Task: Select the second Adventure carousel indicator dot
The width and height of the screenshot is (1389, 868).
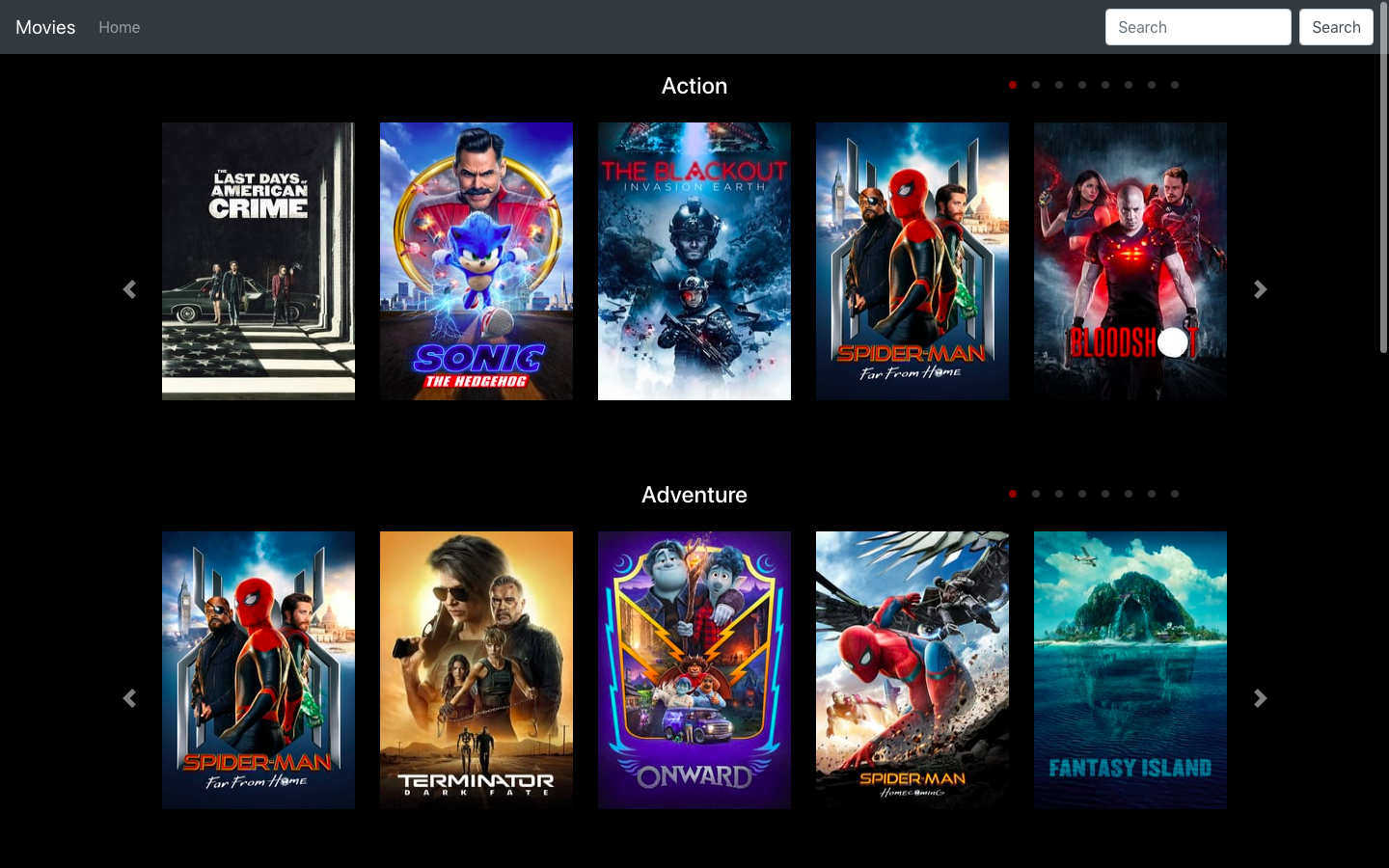Action: pyautogui.click(x=1036, y=494)
